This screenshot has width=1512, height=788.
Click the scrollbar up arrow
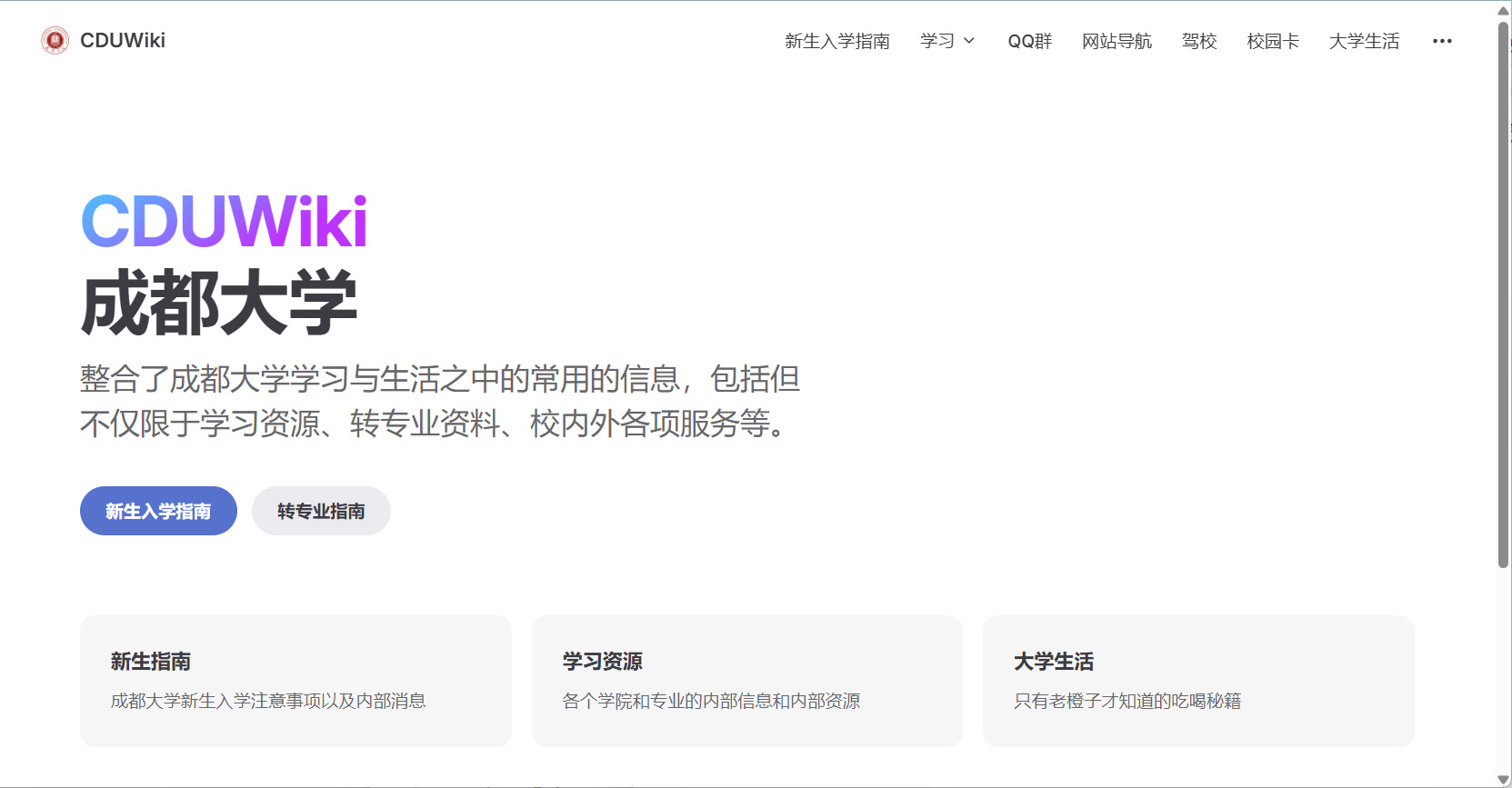(x=1503, y=11)
